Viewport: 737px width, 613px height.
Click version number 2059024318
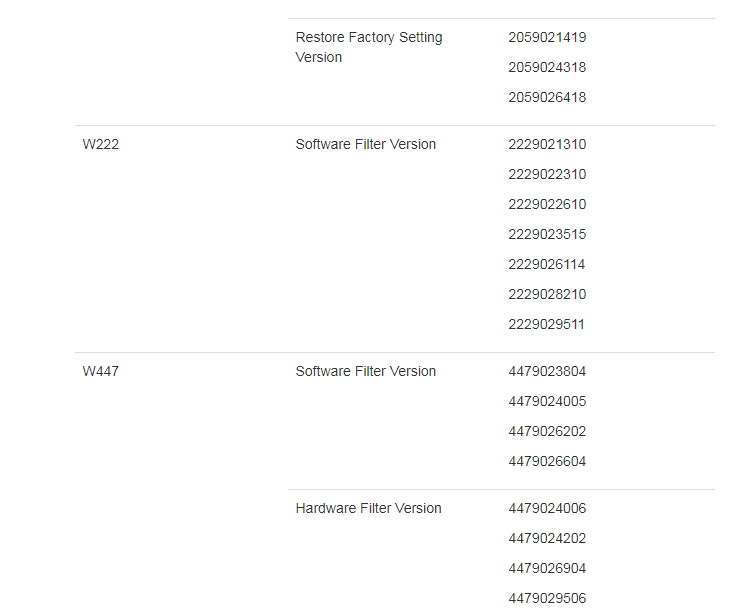tap(547, 68)
